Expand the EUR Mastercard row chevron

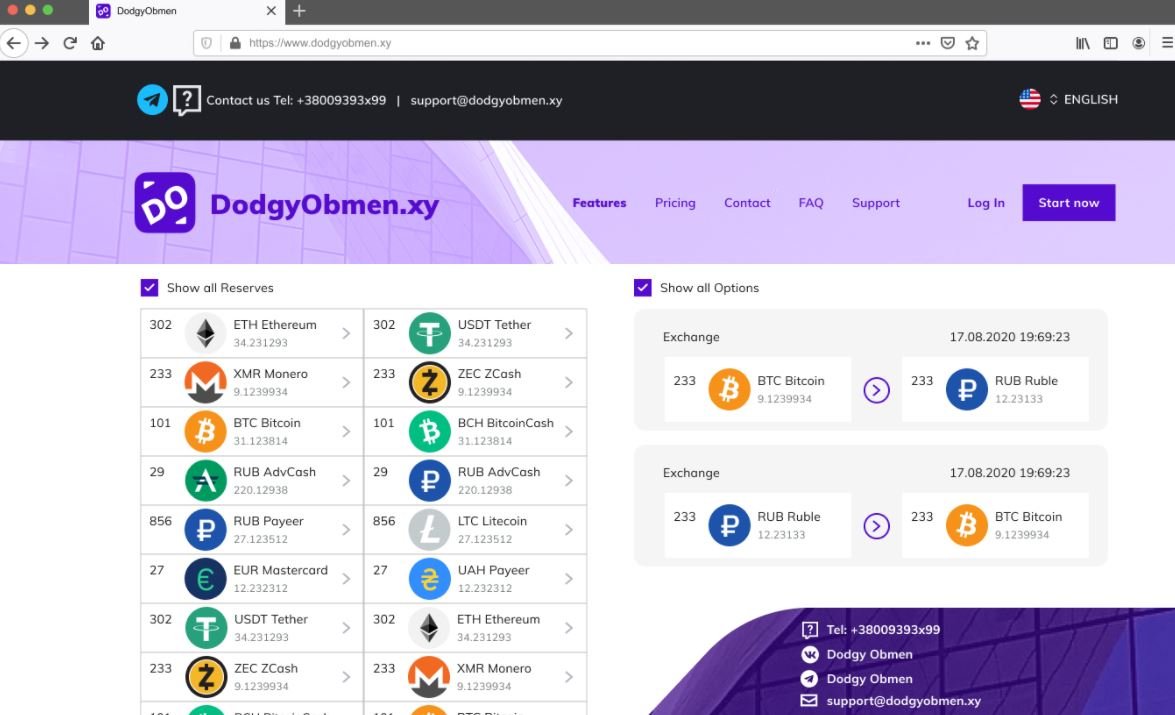pos(345,579)
